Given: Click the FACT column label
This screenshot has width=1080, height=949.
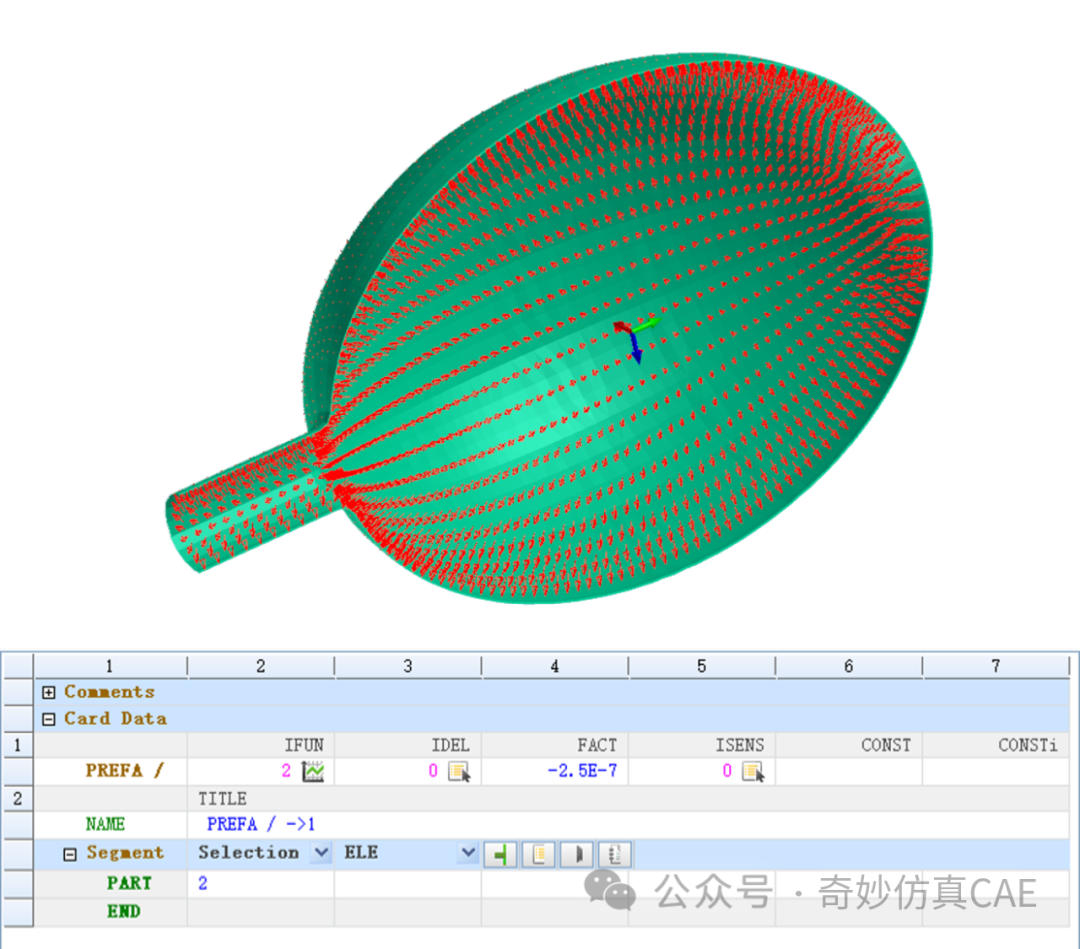Looking at the screenshot, I should click(597, 745).
